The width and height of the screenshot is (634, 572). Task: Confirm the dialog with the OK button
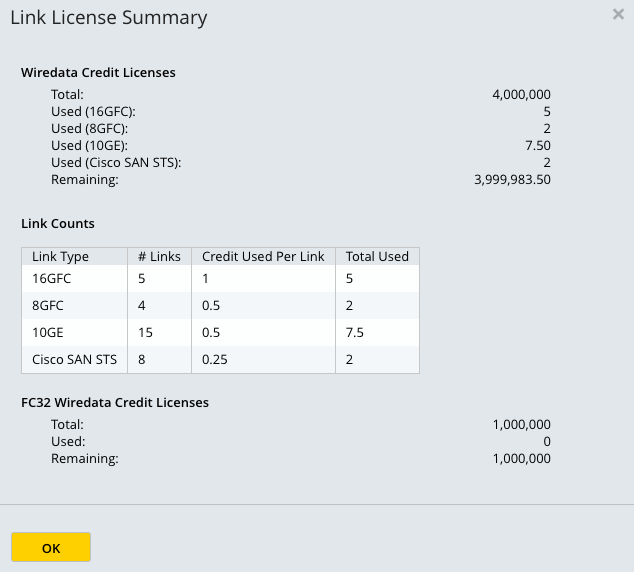(51, 547)
